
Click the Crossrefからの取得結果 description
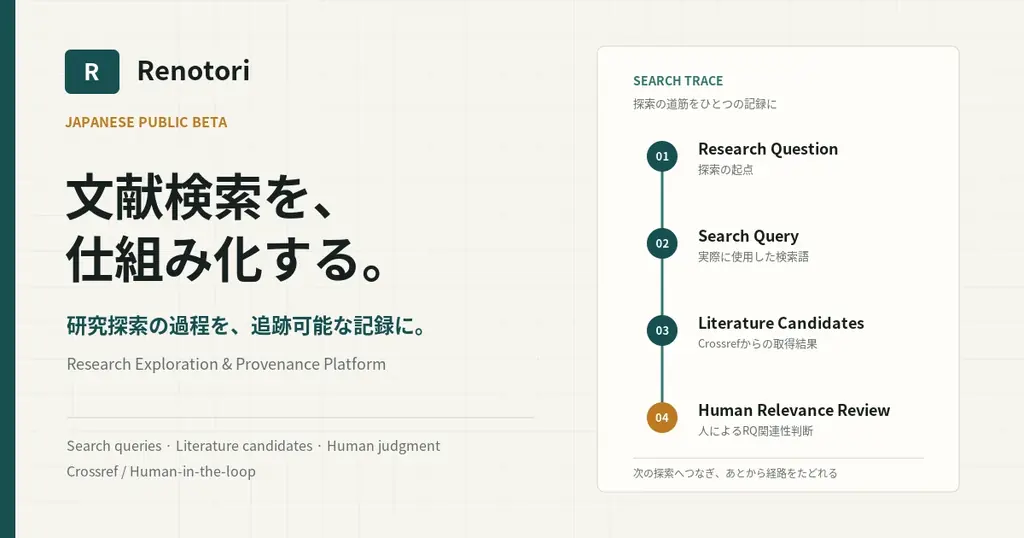[x=758, y=344]
